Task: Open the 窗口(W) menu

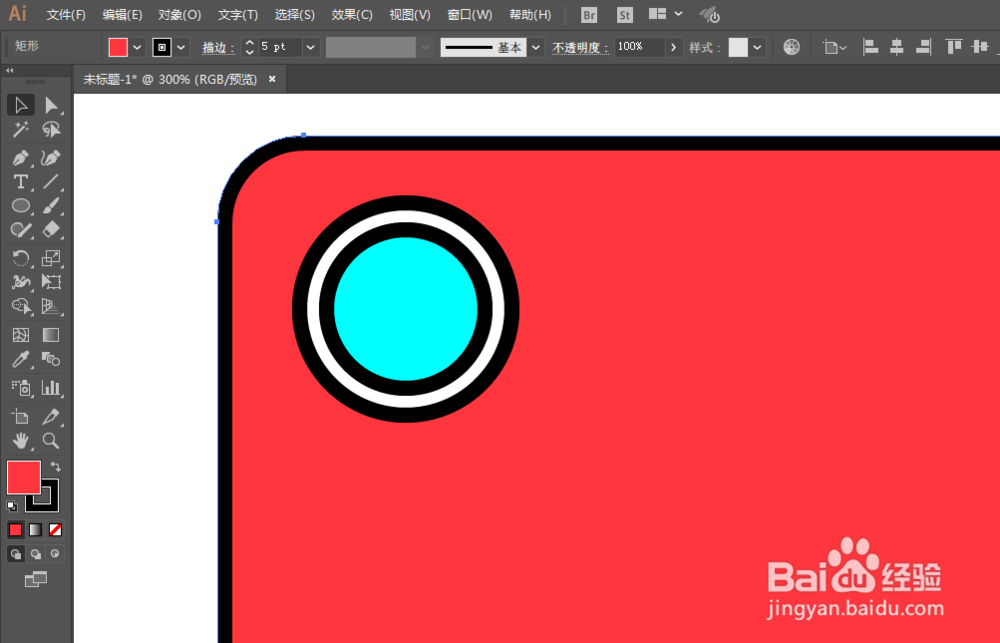Action: pyautogui.click(x=469, y=15)
